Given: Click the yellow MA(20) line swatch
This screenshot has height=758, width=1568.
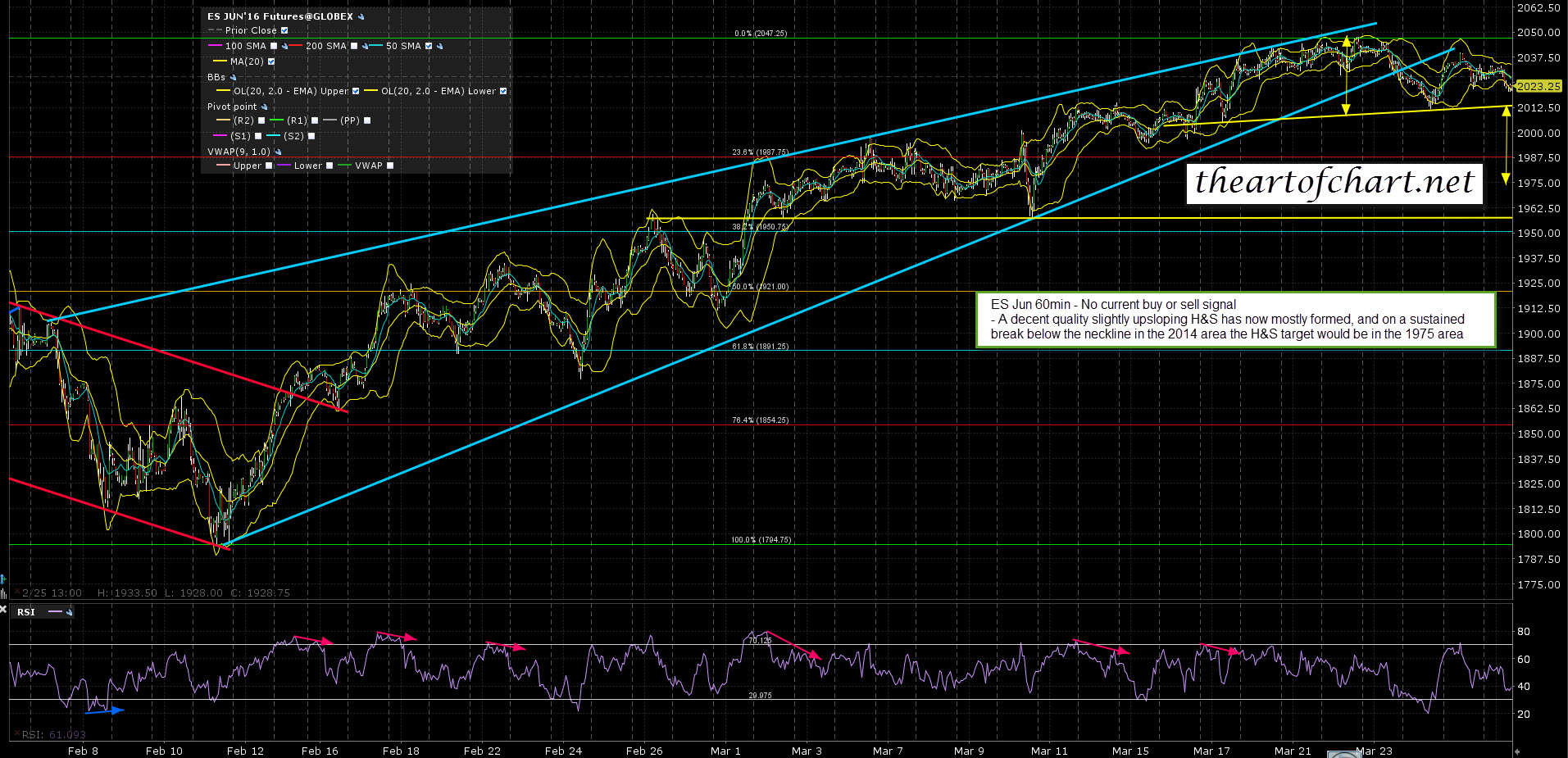Looking at the screenshot, I should [220, 61].
